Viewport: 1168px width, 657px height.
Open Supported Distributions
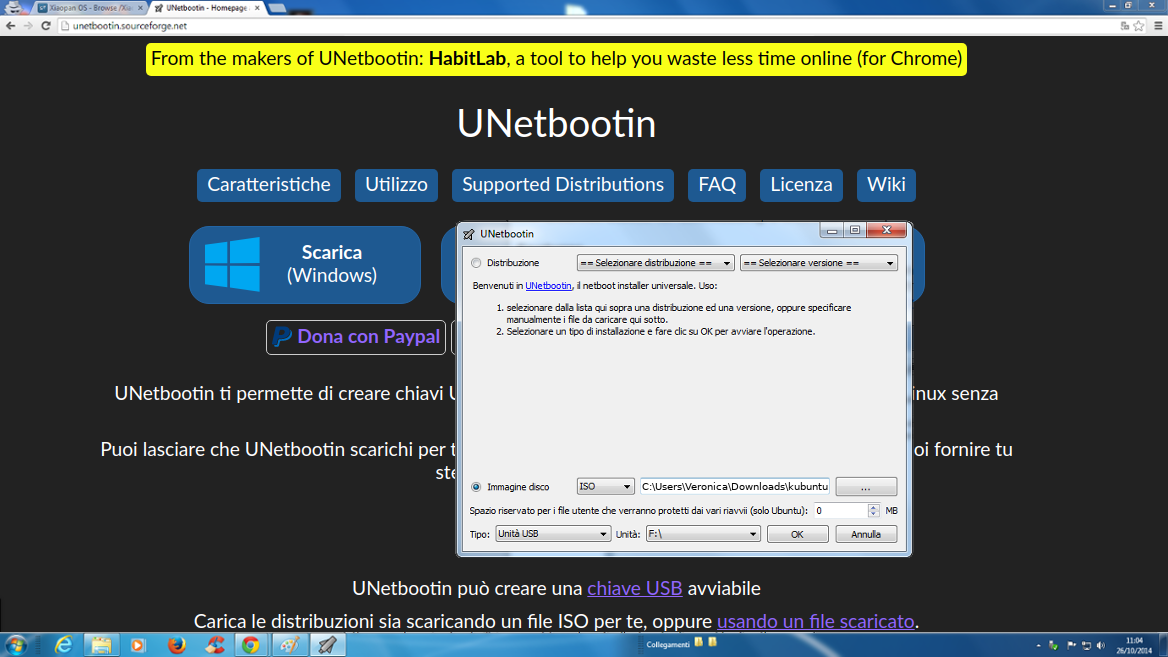(563, 185)
